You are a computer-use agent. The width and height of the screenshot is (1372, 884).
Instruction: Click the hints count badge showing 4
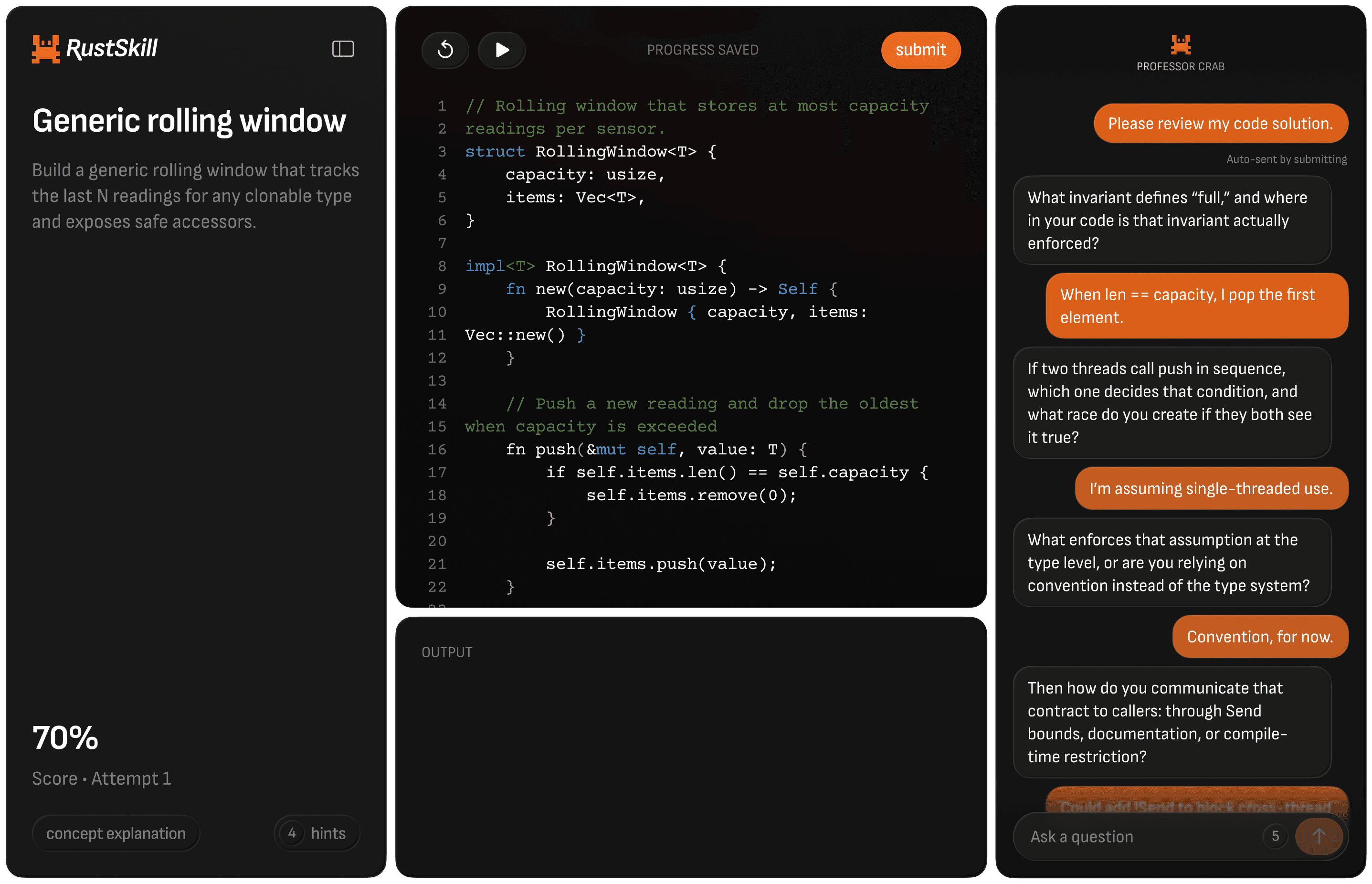tap(292, 833)
